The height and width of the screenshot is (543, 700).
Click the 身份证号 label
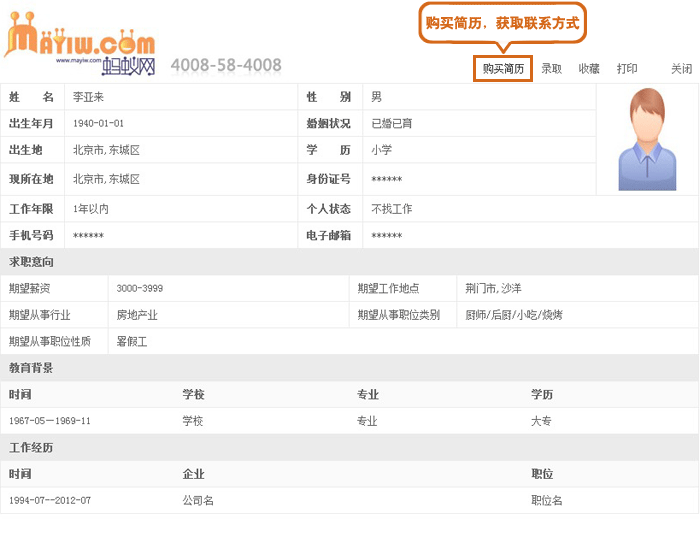click(x=329, y=179)
